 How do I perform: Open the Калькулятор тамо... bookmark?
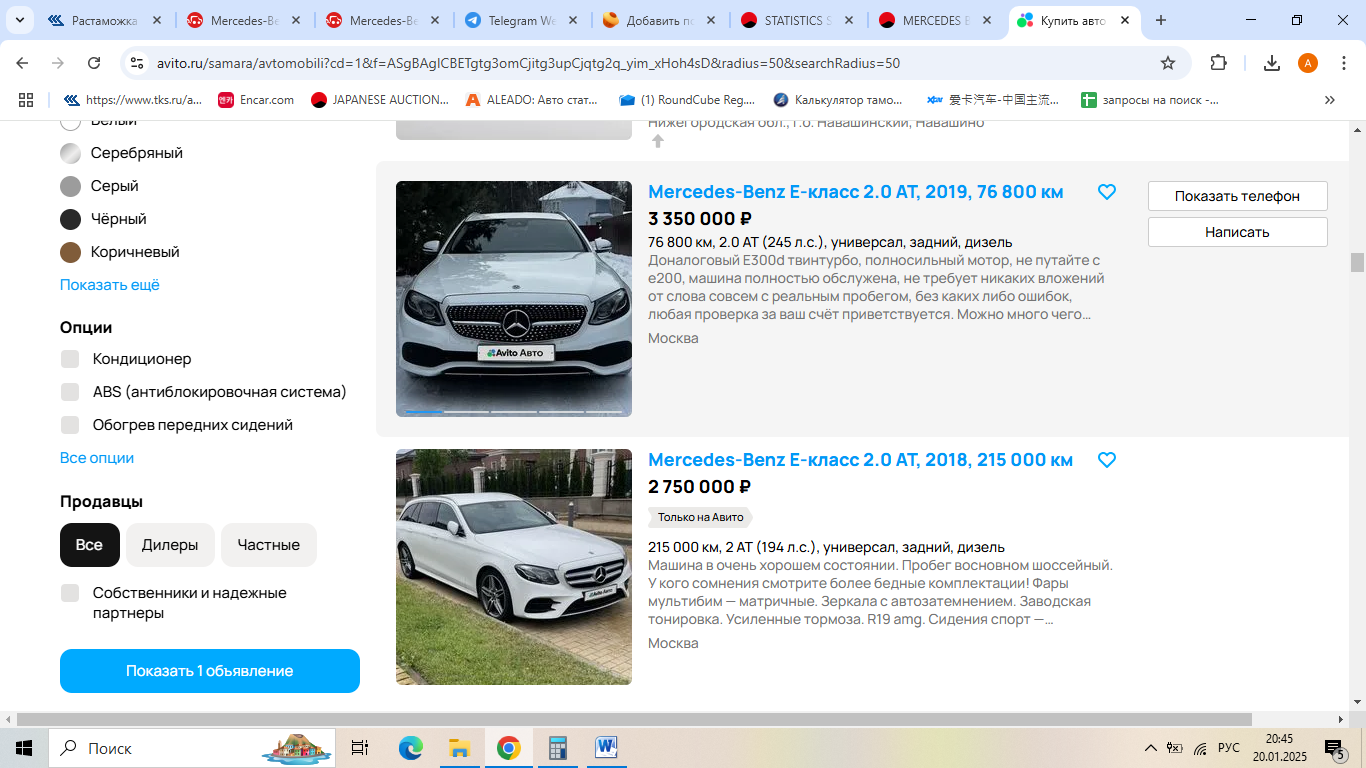pos(838,100)
